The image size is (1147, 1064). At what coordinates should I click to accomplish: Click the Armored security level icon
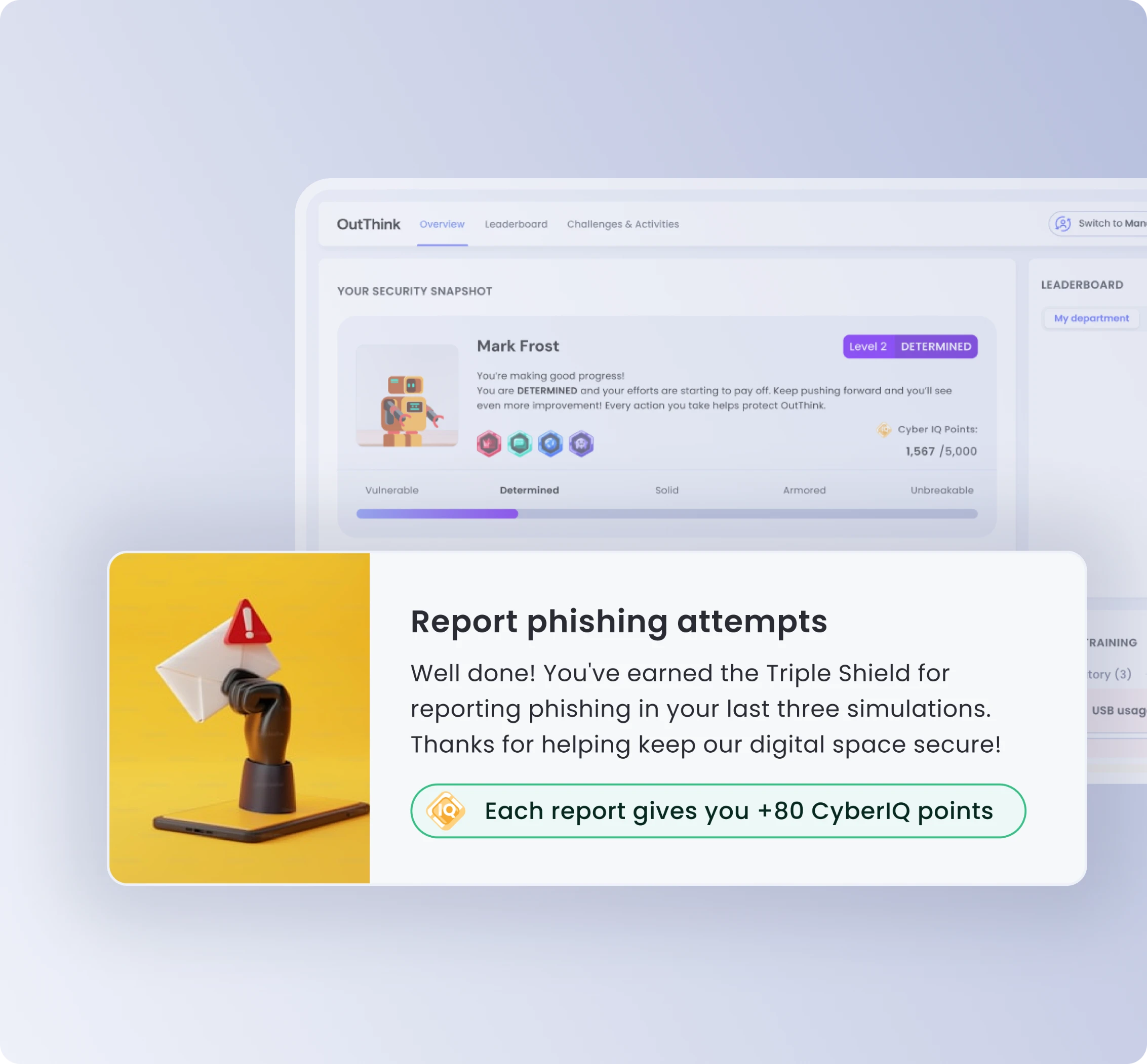pyautogui.click(x=804, y=490)
